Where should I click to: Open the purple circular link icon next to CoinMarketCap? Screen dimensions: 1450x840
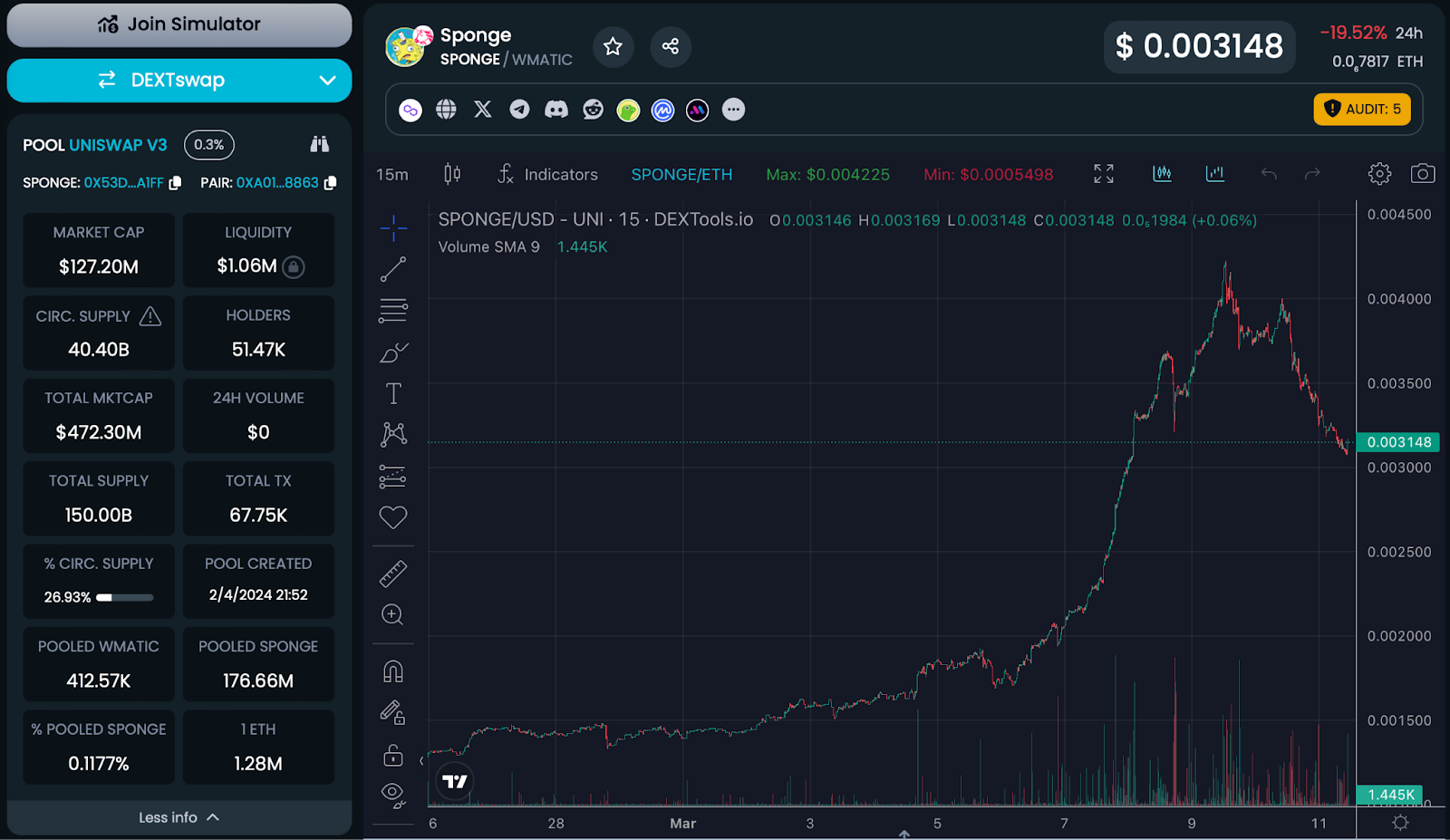pyautogui.click(x=697, y=111)
